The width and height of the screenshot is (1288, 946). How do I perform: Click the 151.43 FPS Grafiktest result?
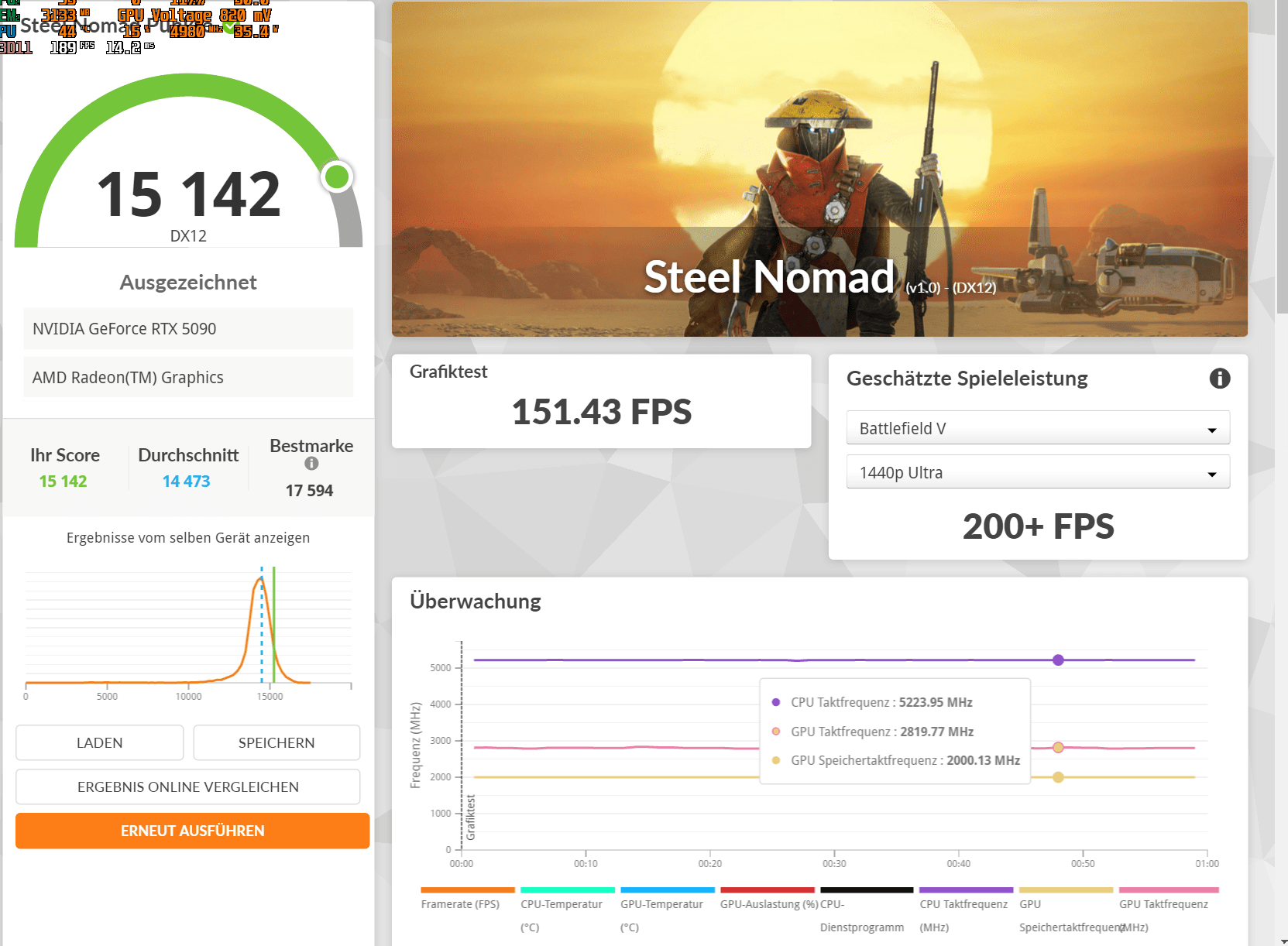pyautogui.click(x=602, y=412)
